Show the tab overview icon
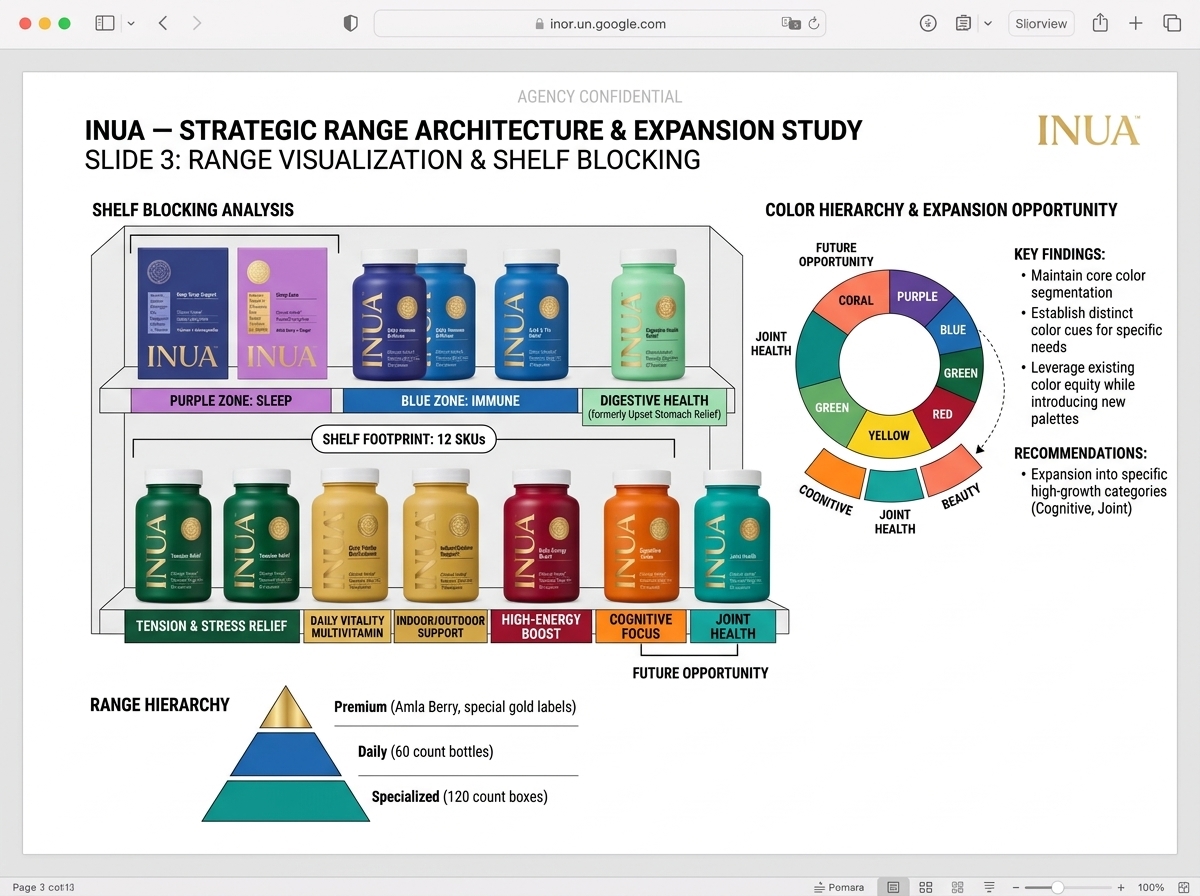The width and height of the screenshot is (1200, 896). (x=1172, y=23)
